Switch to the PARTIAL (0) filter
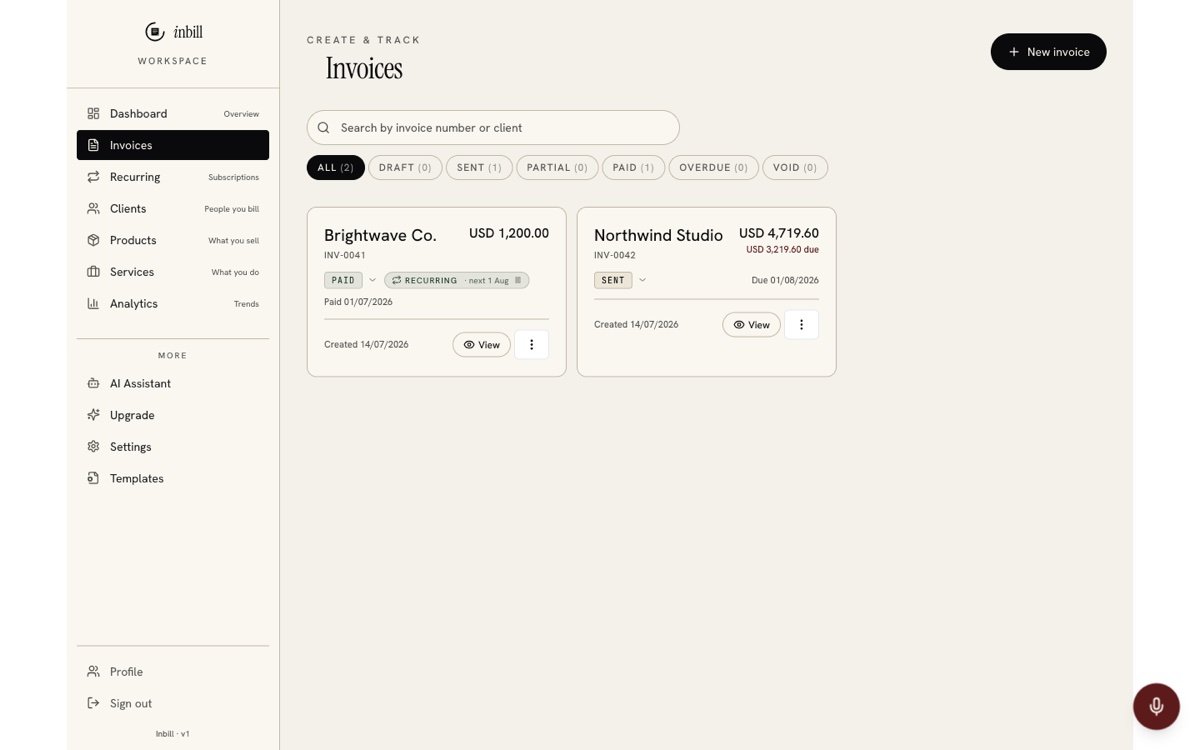Image resolution: width=1200 pixels, height=750 pixels. [557, 168]
